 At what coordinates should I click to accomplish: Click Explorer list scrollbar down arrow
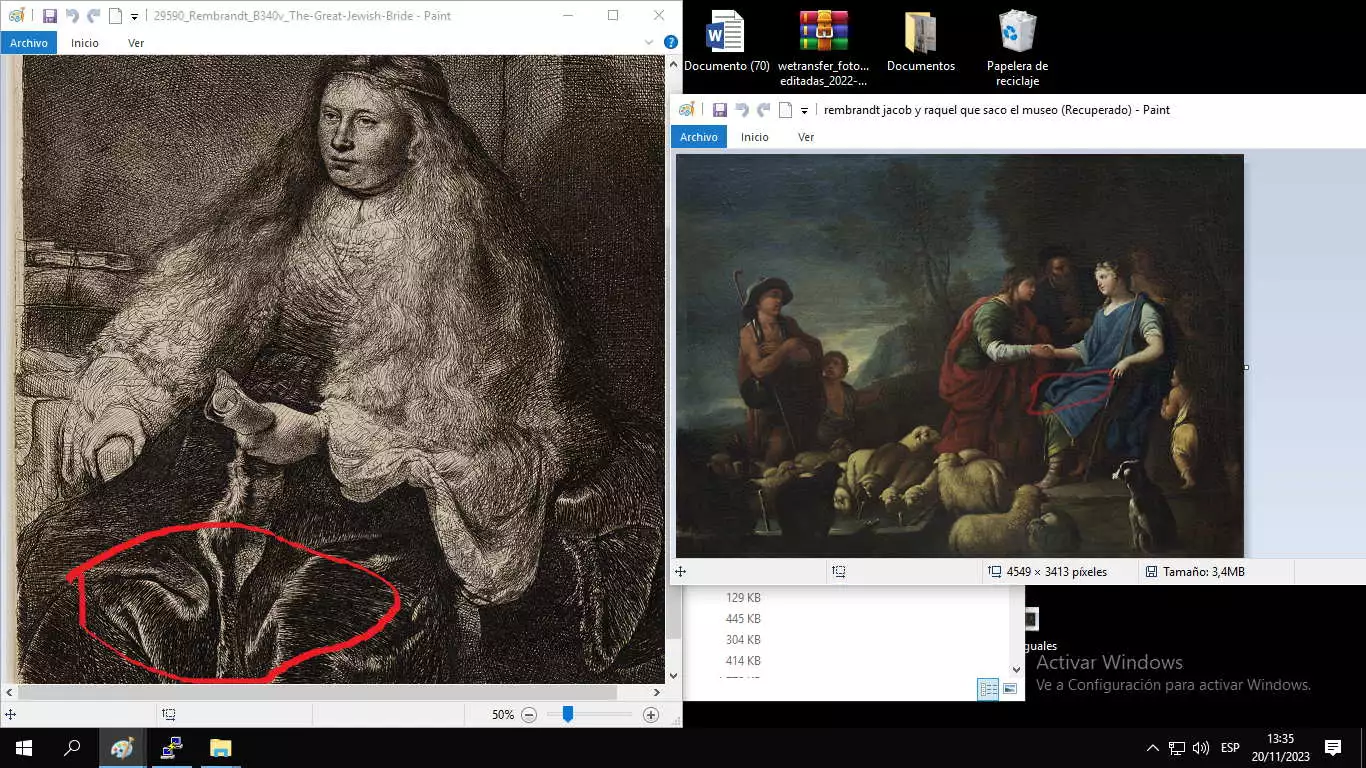1017,670
